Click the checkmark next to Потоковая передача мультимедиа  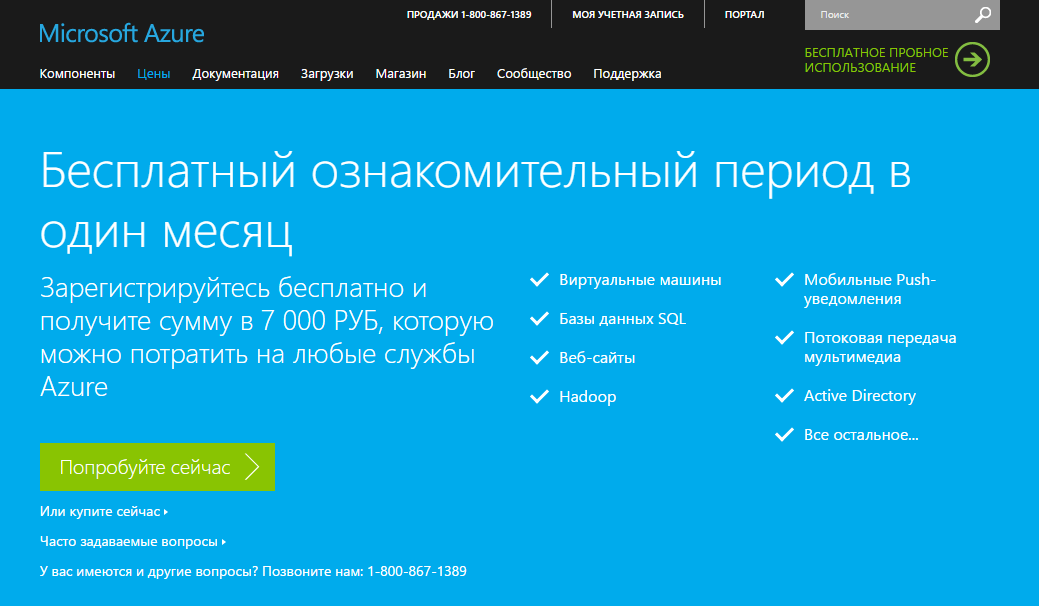pos(785,338)
